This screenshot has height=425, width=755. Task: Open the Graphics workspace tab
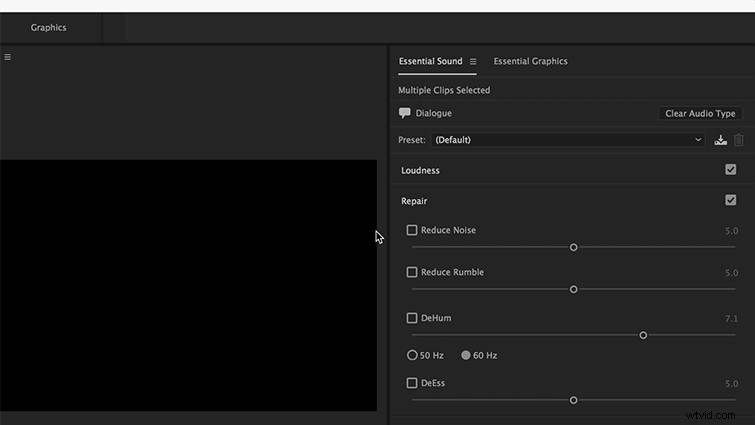click(49, 27)
